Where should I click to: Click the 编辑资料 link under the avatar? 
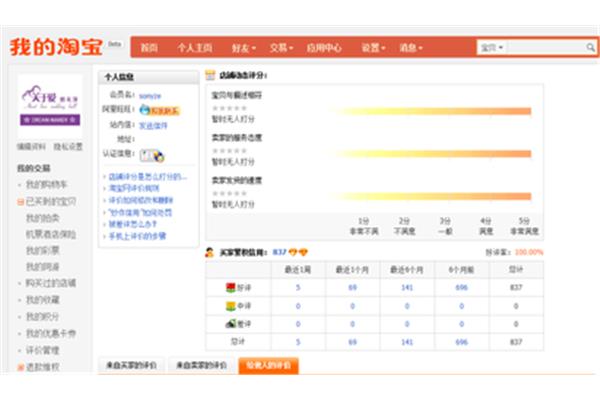point(31,147)
